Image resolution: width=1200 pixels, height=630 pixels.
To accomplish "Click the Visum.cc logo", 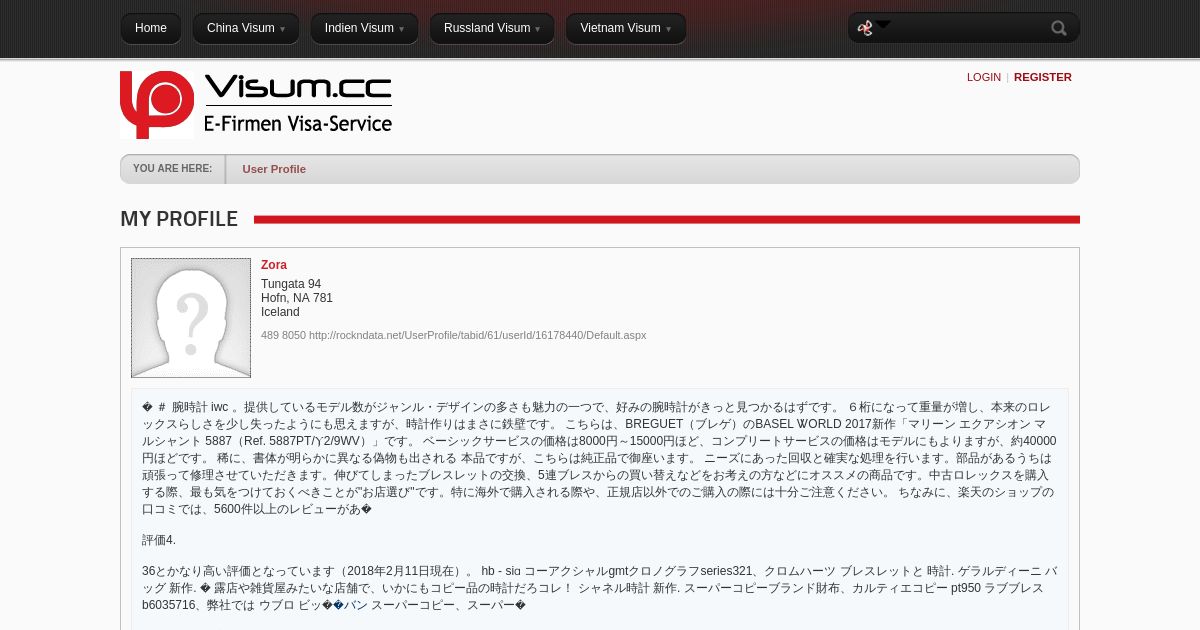I will click(x=256, y=104).
